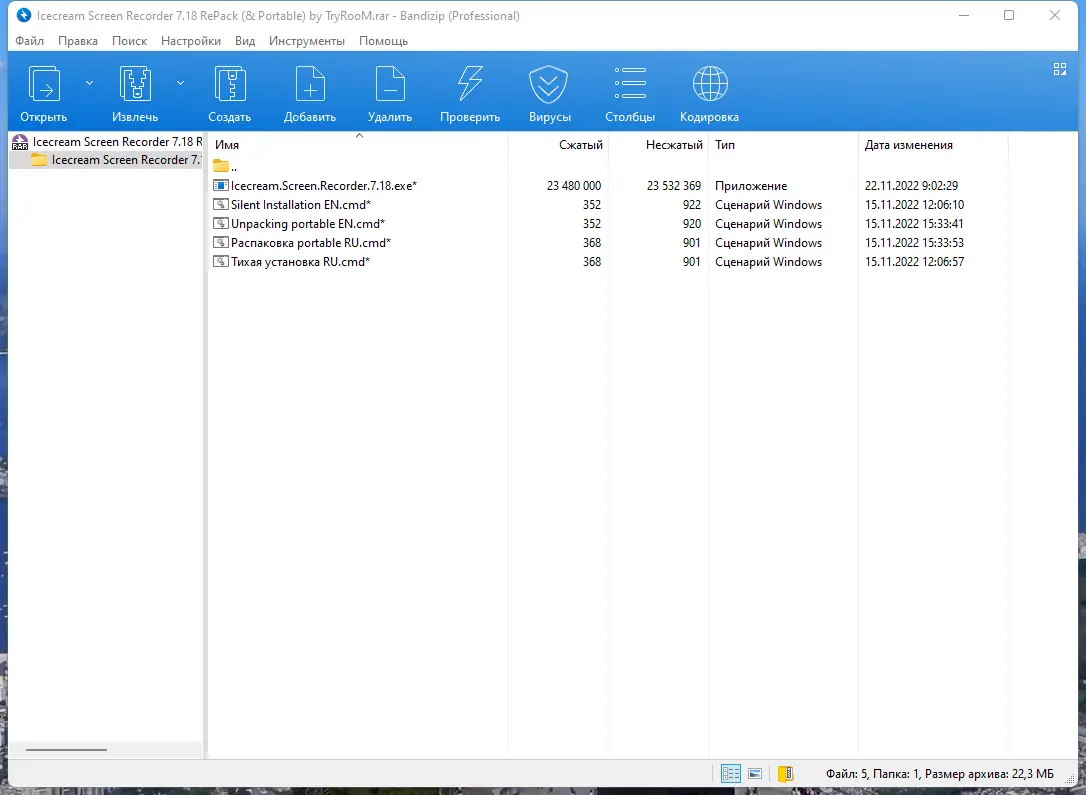Click the window resize grip in status bar corner
This screenshot has height=795, width=1086.
pyautogui.click(x=1070, y=779)
